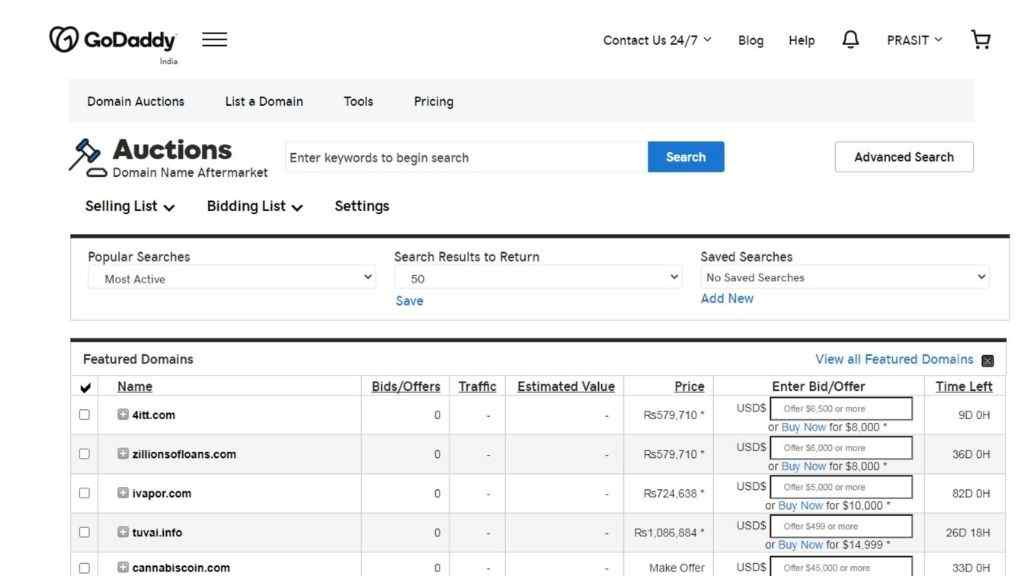Click the bid offer field for tuvai.info
Image resolution: width=1024 pixels, height=576 pixels.
[x=841, y=526]
